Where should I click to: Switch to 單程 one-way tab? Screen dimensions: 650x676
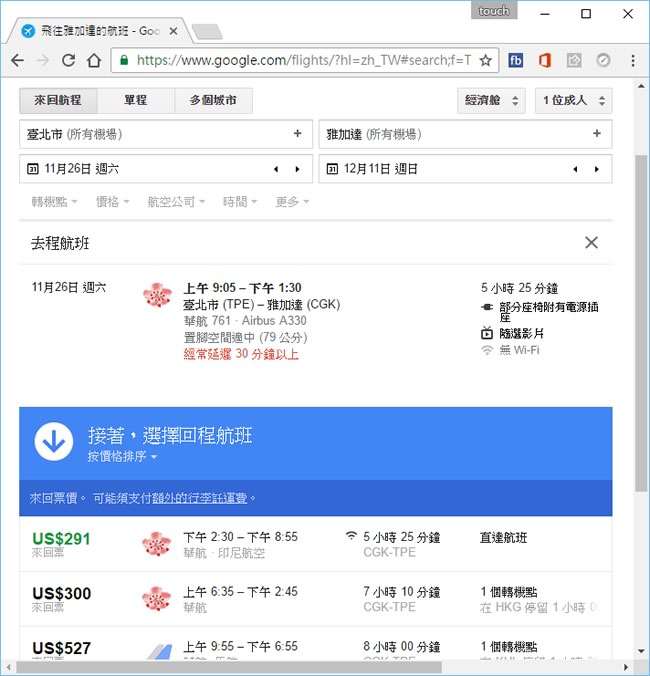[x=136, y=100]
